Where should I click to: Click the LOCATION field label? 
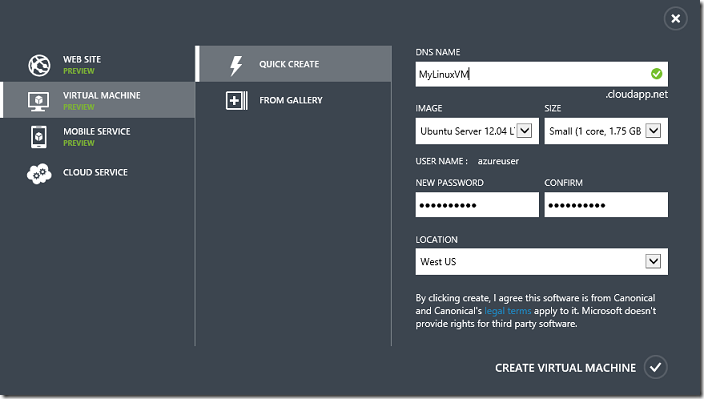pos(436,240)
